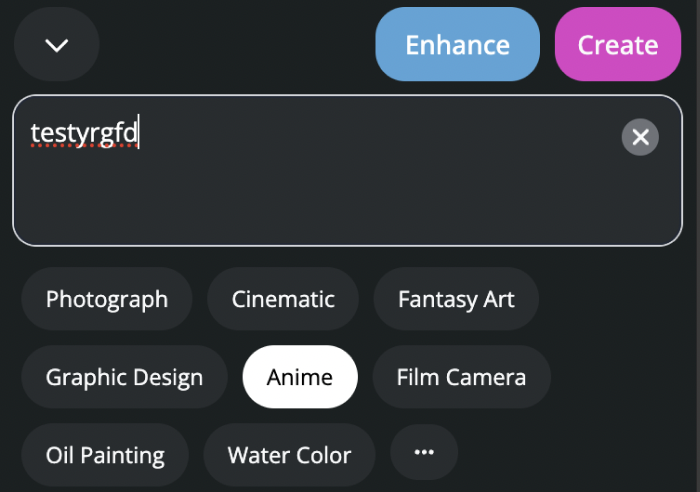Screen dimensions: 700x492
Task: Turn on the Film Camera style
Action: 461,377
